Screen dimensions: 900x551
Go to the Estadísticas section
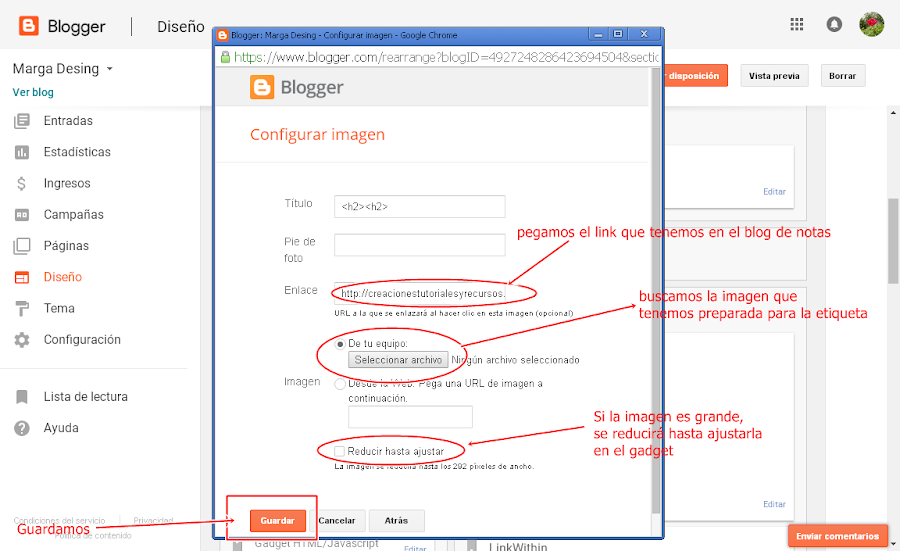click(77, 152)
